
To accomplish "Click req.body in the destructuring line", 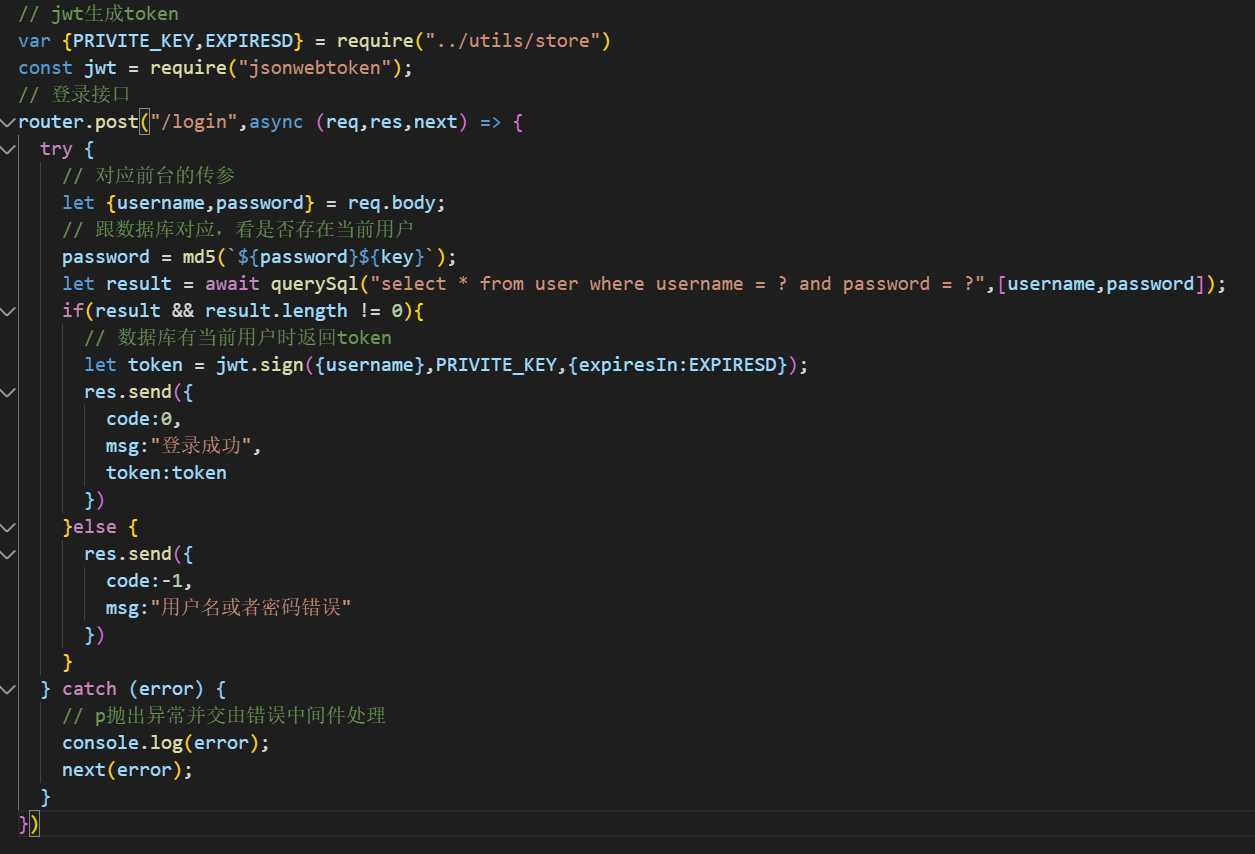I will [391, 203].
